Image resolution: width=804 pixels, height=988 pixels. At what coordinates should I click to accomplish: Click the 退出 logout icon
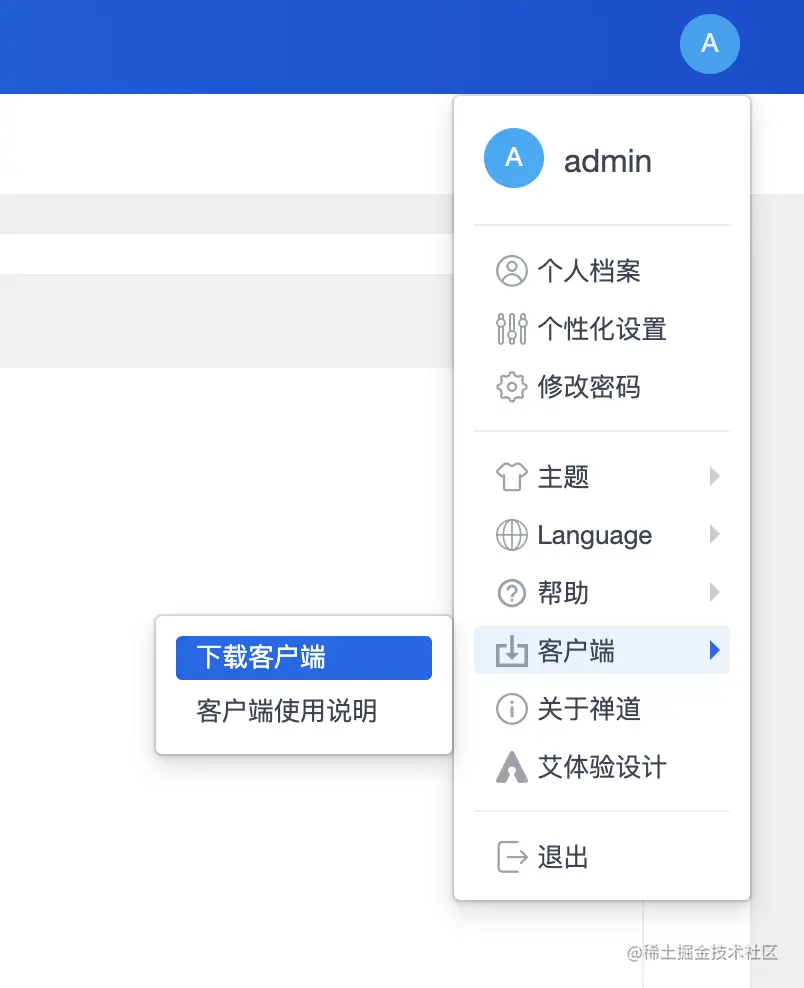tap(512, 857)
